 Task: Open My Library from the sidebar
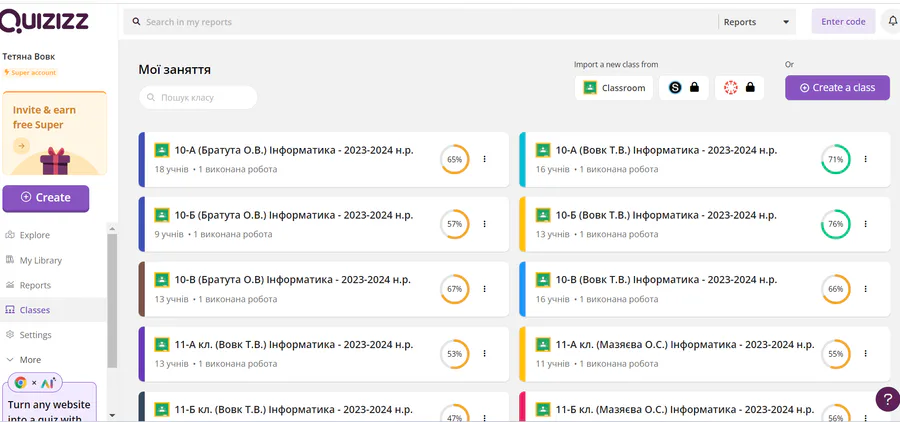[x=40, y=260]
